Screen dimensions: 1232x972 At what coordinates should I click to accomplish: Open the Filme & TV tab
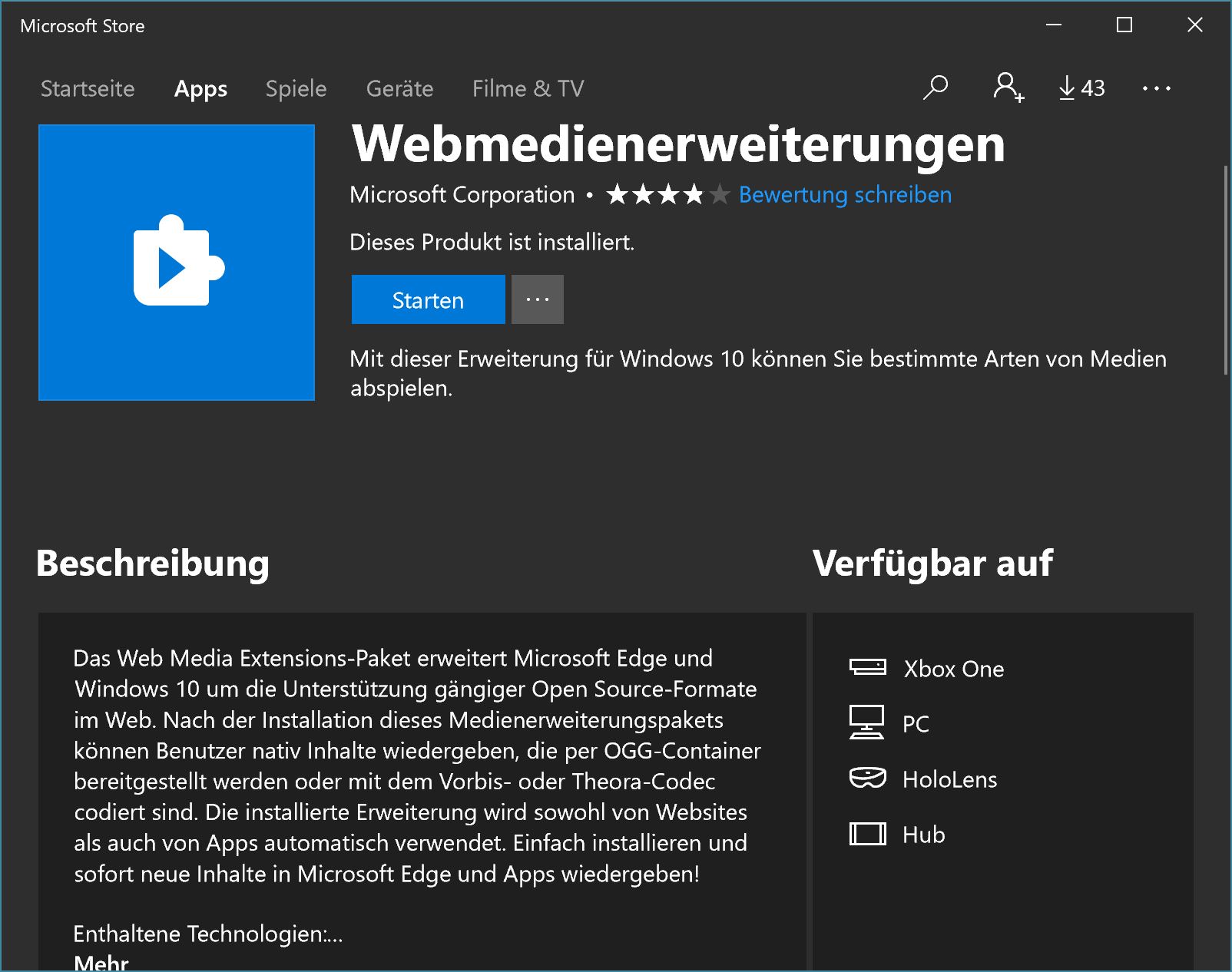pyautogui.click(x=528, y=88)
